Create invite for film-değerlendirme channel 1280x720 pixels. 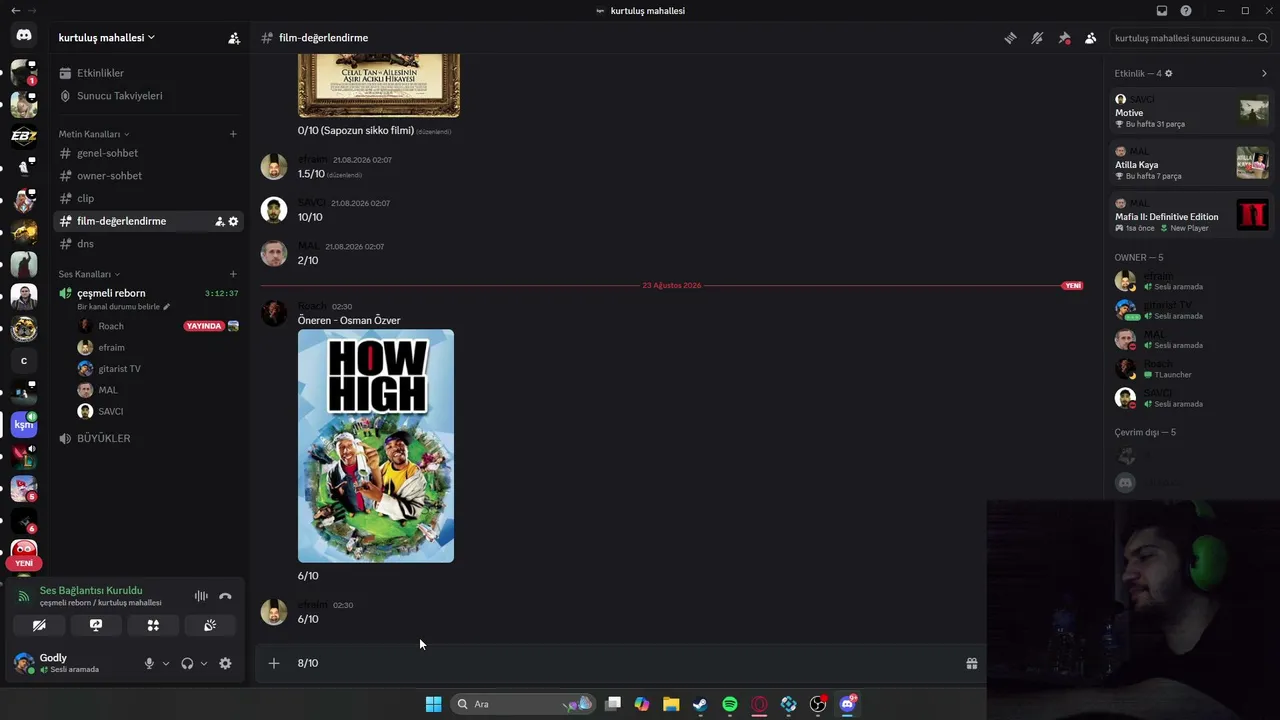click(x=219, y=221)
